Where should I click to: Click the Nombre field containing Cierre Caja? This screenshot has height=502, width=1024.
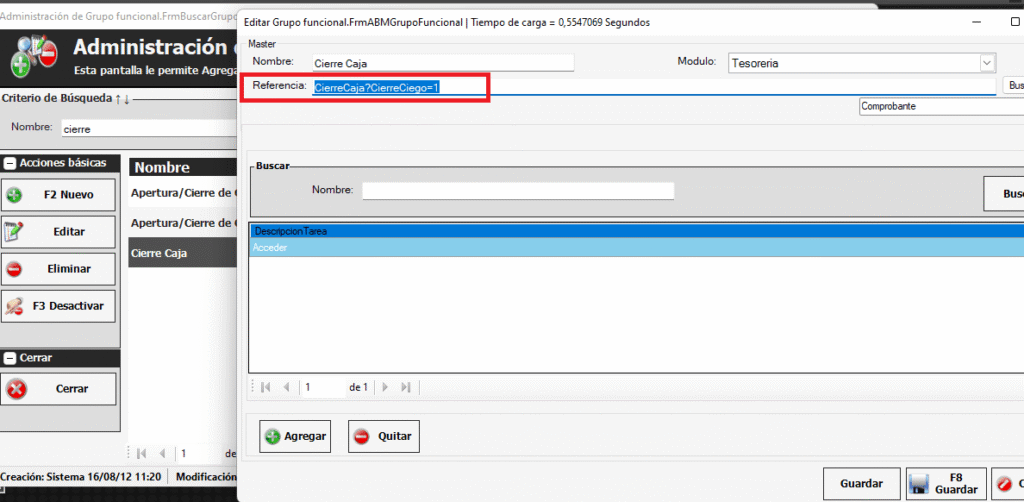[442, 63]
